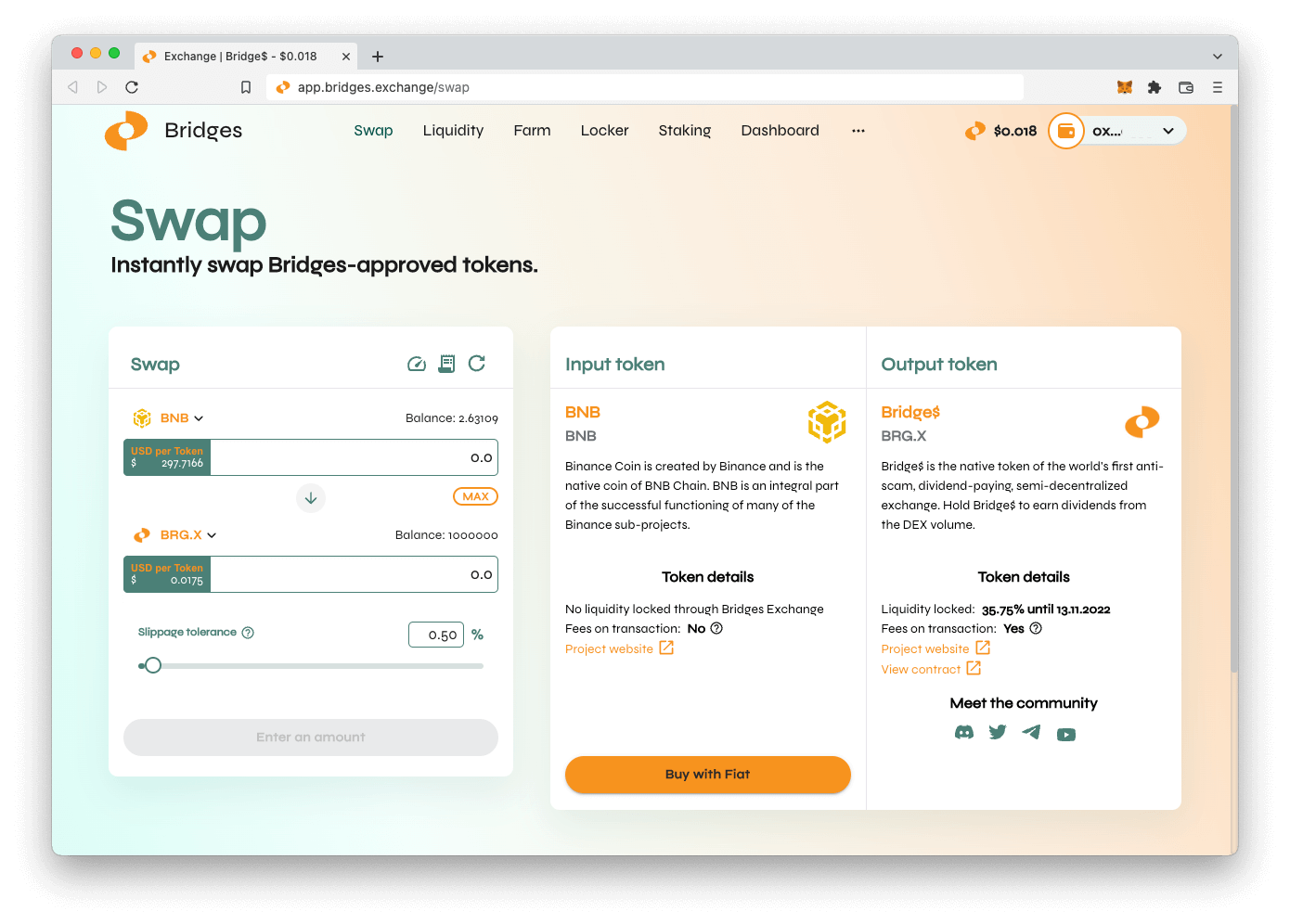The width and height of the screenshot is (1290, 924).
Task: Open the three-dots more navigation menu
Action: (858, 131)
